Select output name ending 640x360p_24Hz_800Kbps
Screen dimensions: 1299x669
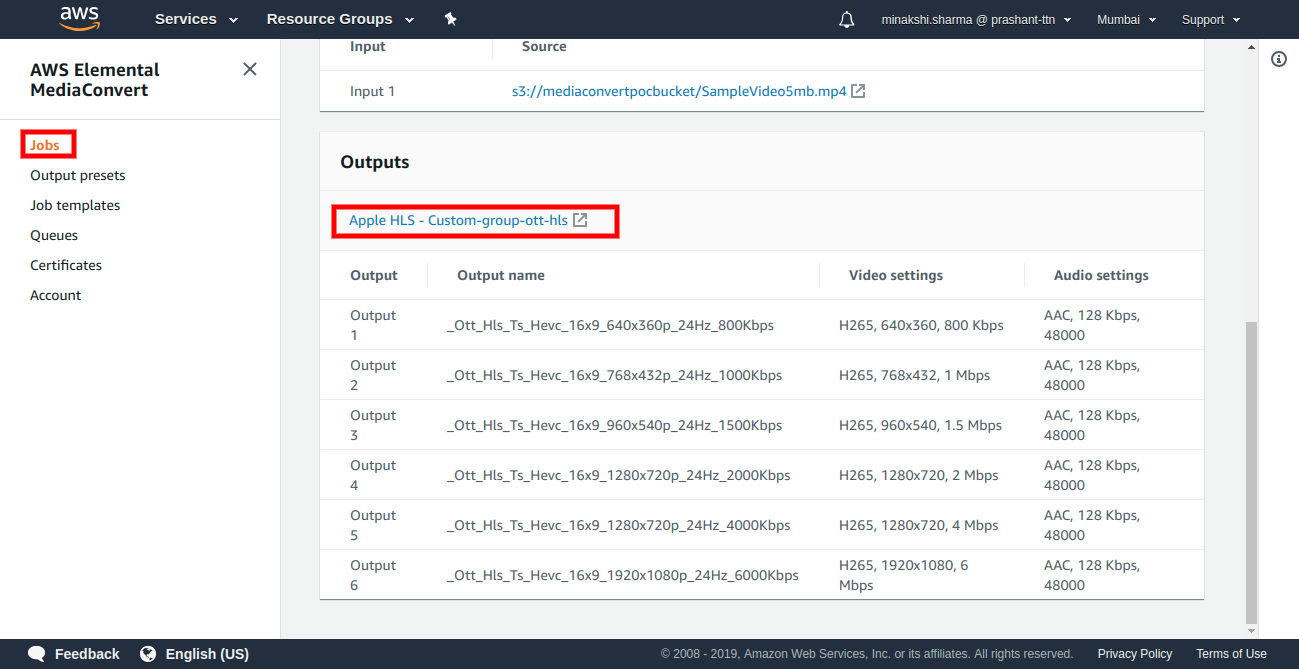(610, 325)
